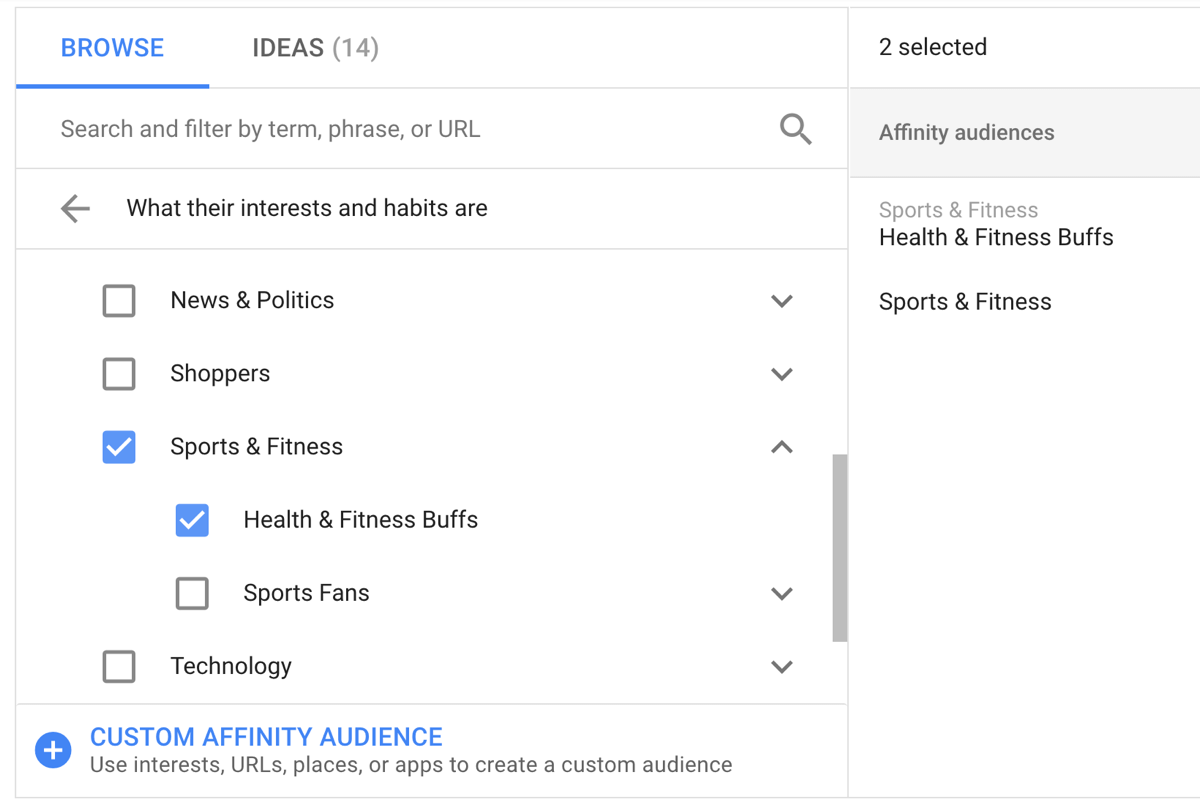The height and width of the screenshot is (808, 1200).
Task: Click the category list scrollbar
Action: (840, 547)
